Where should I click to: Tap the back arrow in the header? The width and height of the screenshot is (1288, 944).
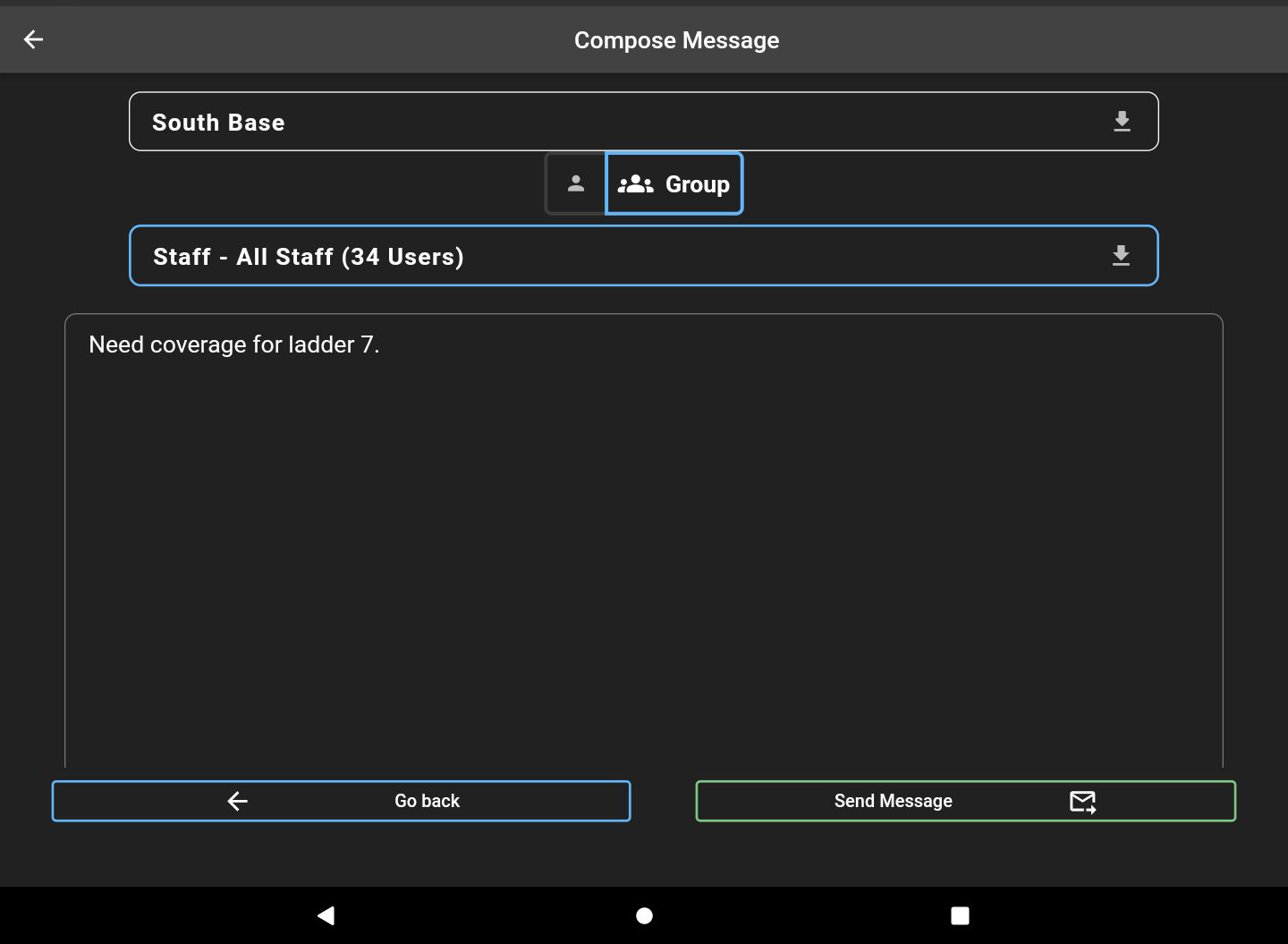tap(33, 39)
